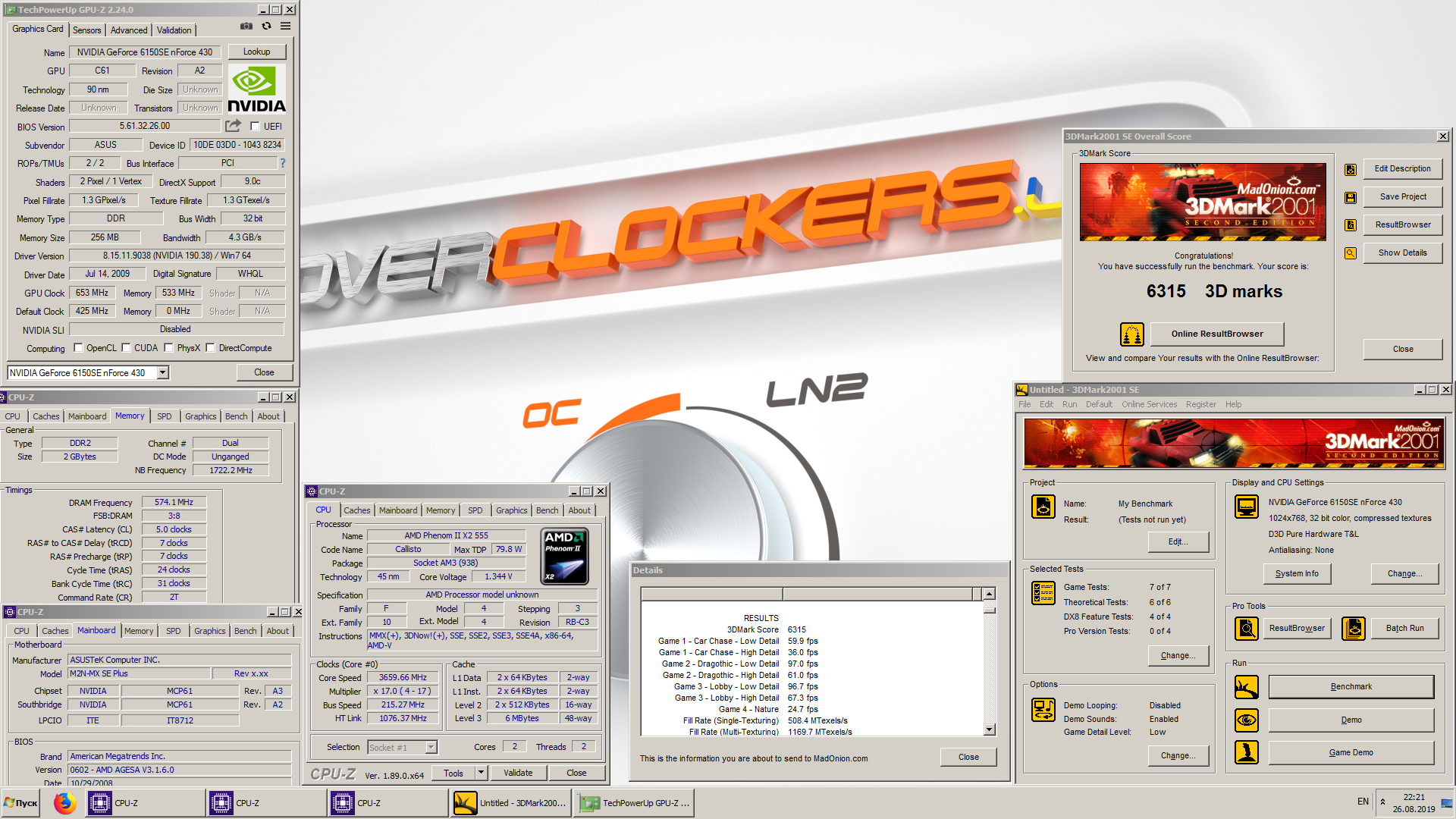The image size is (1456, 819).
Task: Open the Caches tab in the CPU tab window
Action: click(357, 510)
